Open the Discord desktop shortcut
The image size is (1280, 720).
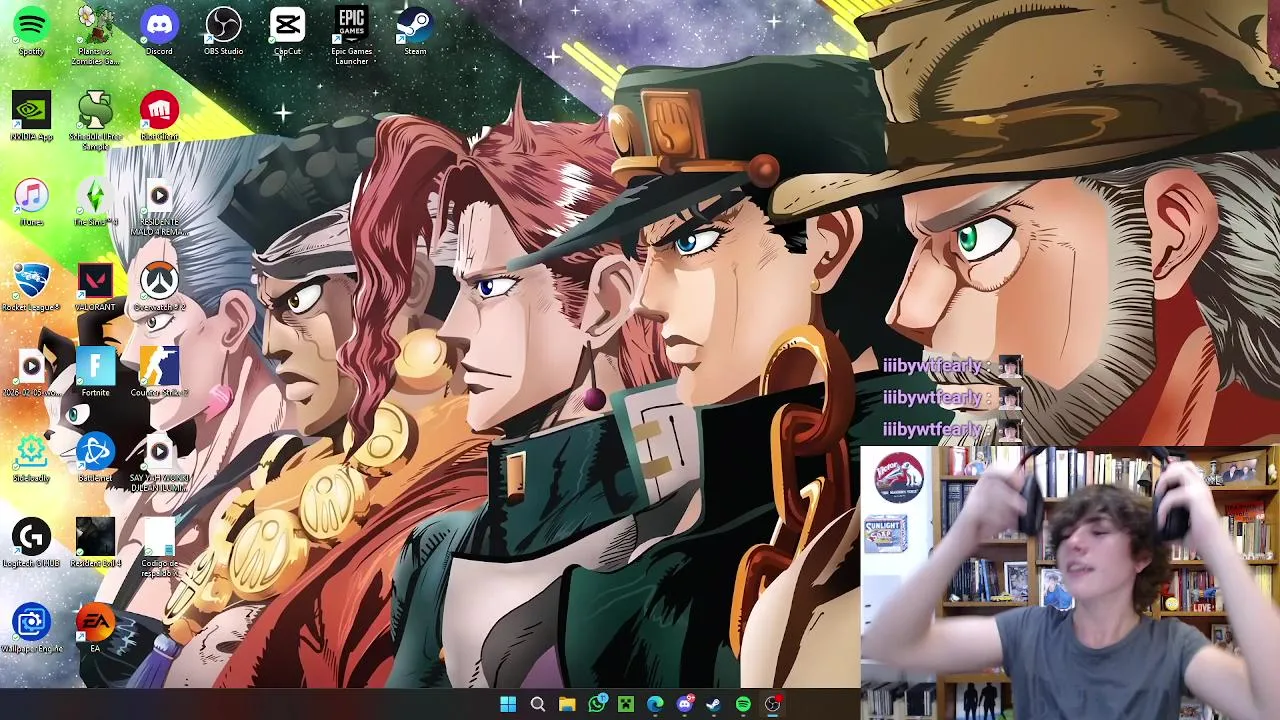pos(159,30)
